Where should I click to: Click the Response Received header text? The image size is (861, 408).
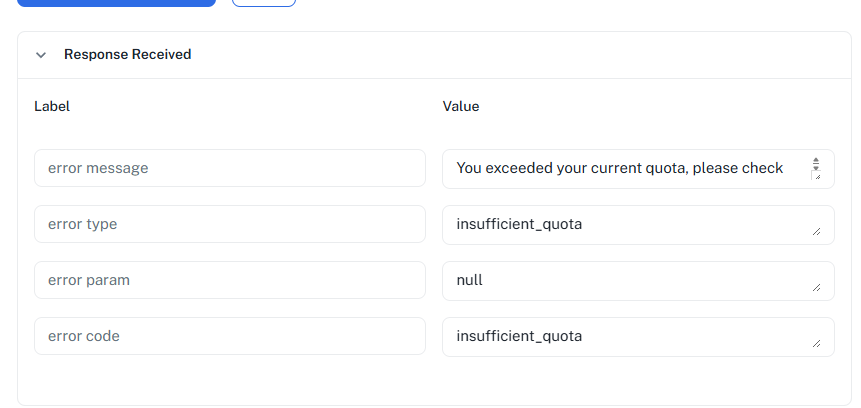coord(127,54)
